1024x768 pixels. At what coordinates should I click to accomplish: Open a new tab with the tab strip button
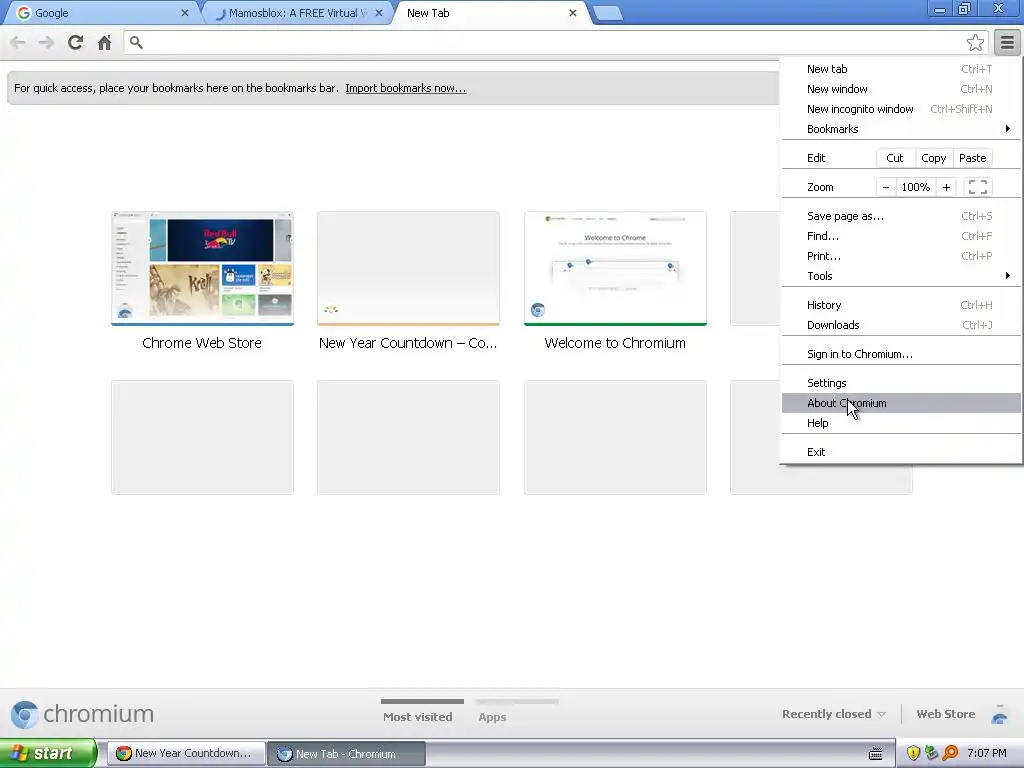(x=607, y=14)
